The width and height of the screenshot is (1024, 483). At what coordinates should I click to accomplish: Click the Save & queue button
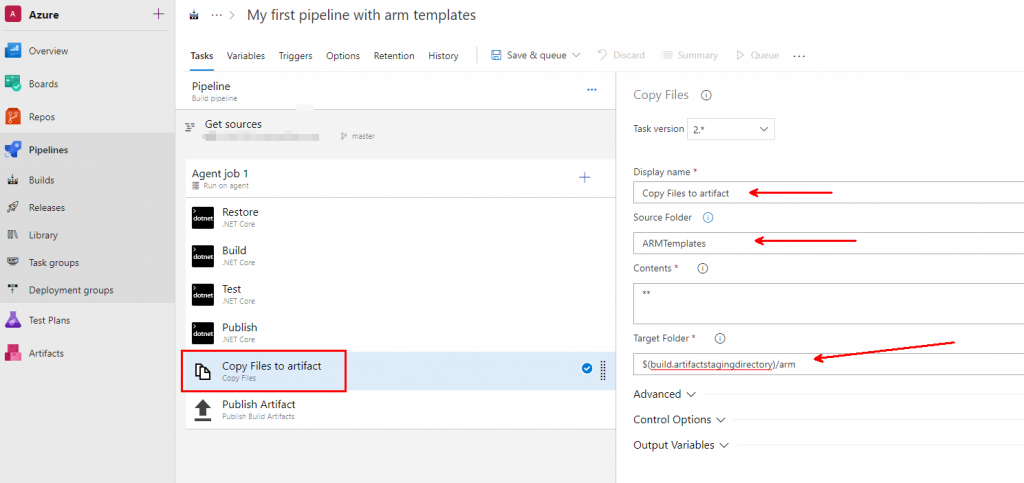click(x=529, y=55)
